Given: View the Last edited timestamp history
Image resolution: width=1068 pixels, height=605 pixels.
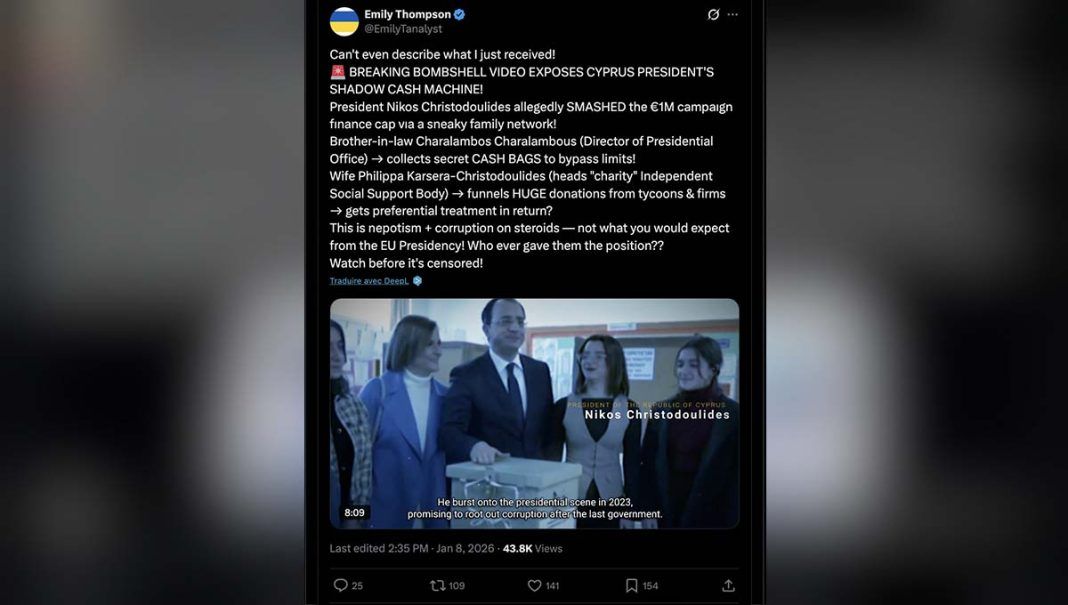Looking at the screenshot, I should tap(412, 548).
